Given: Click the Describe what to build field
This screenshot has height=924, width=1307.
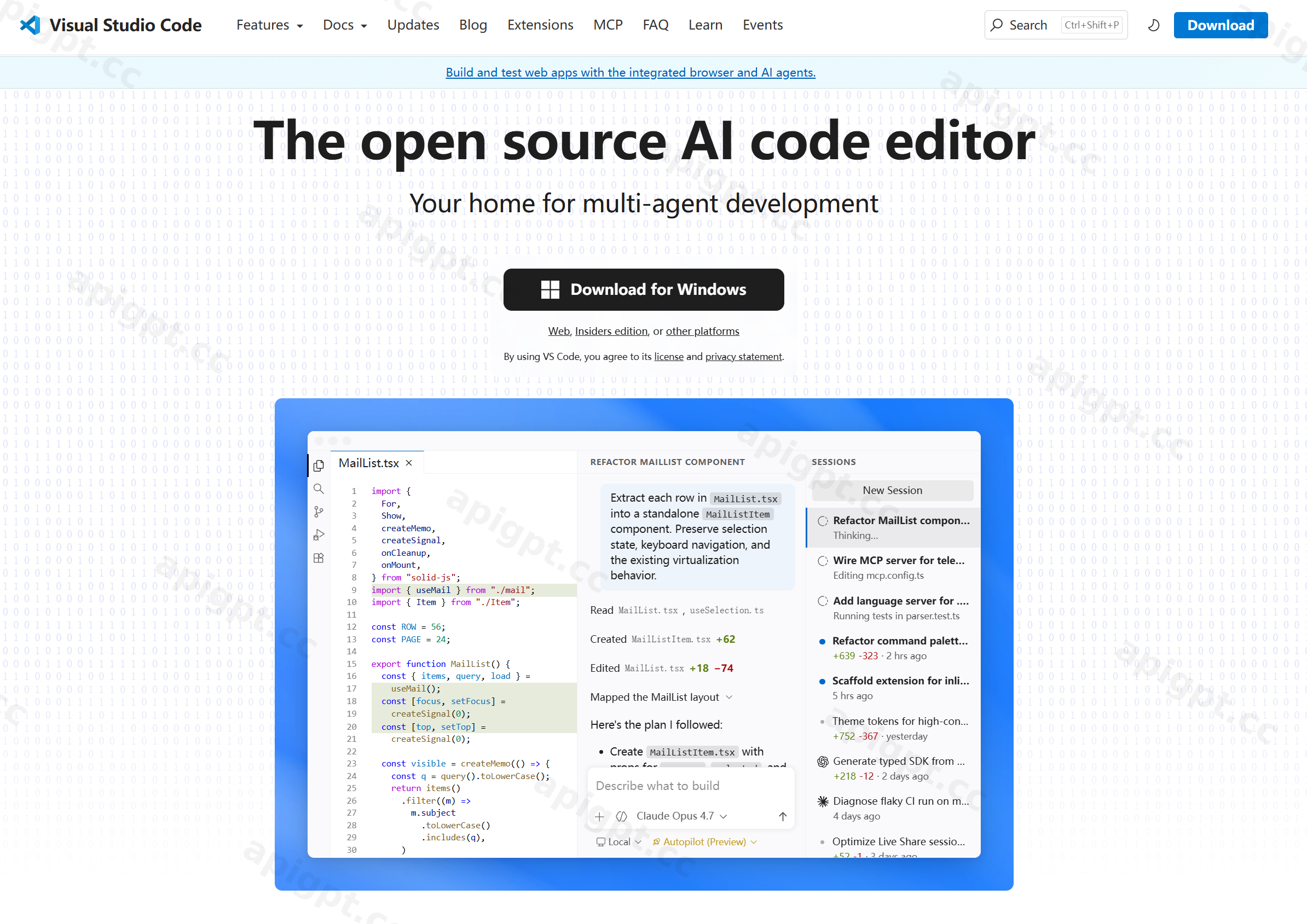Looking at the screenshot, I should 690,786.
